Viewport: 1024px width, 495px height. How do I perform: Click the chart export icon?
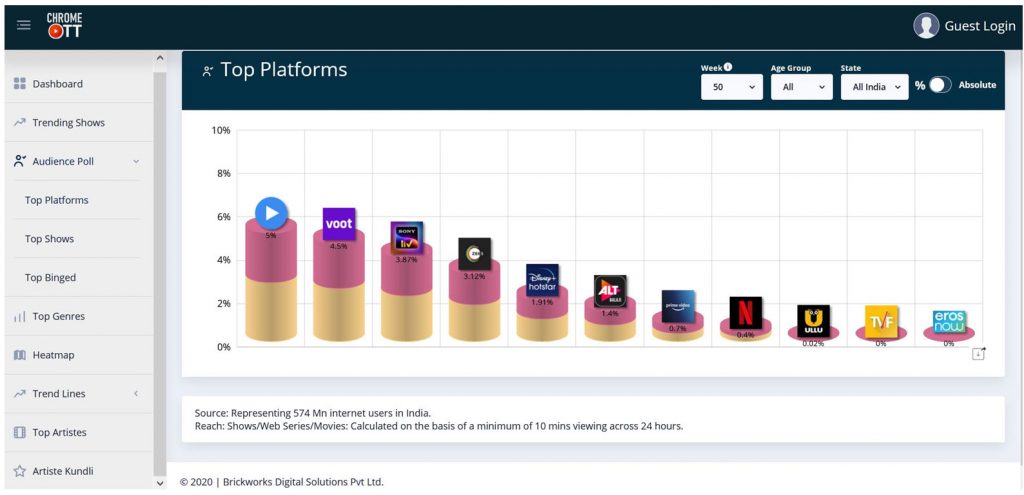[978, 353]
